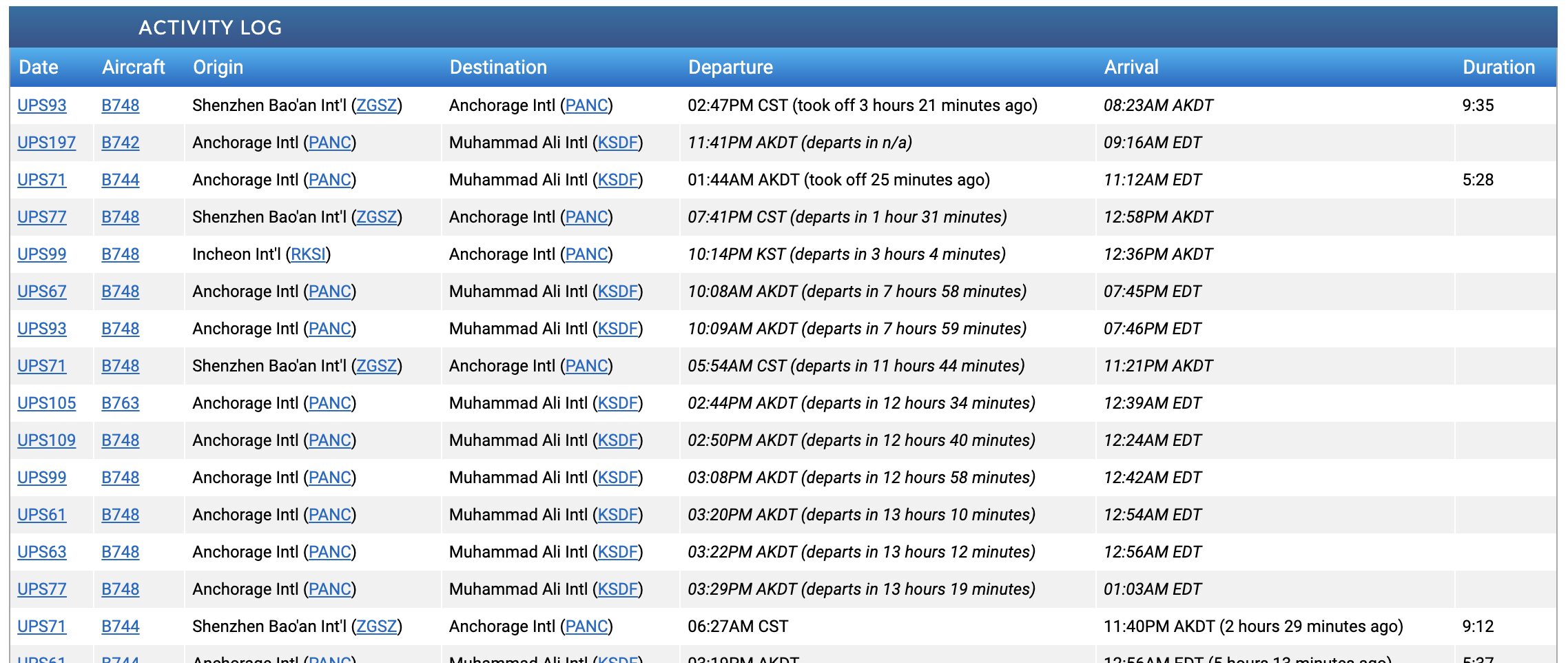
Task: Open UPS105 flight link
Action: coord(46,403)
